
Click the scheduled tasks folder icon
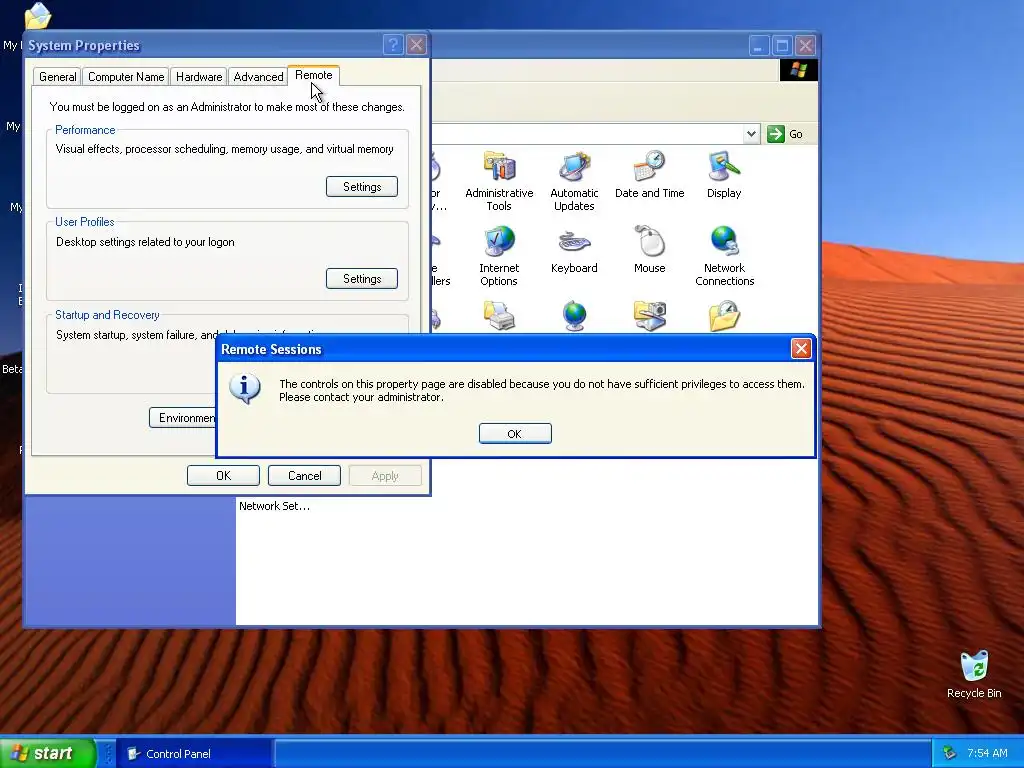[724, 316]
